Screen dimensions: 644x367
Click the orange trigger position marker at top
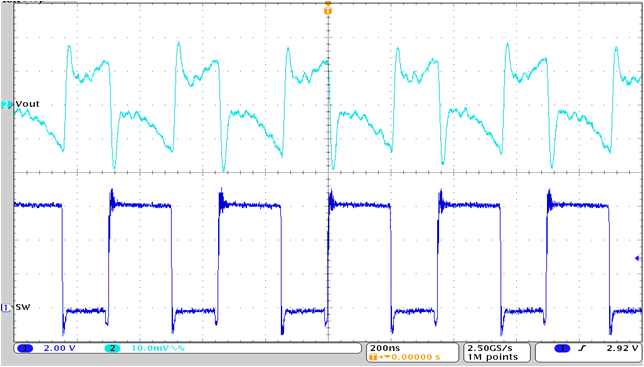(328, 10)
